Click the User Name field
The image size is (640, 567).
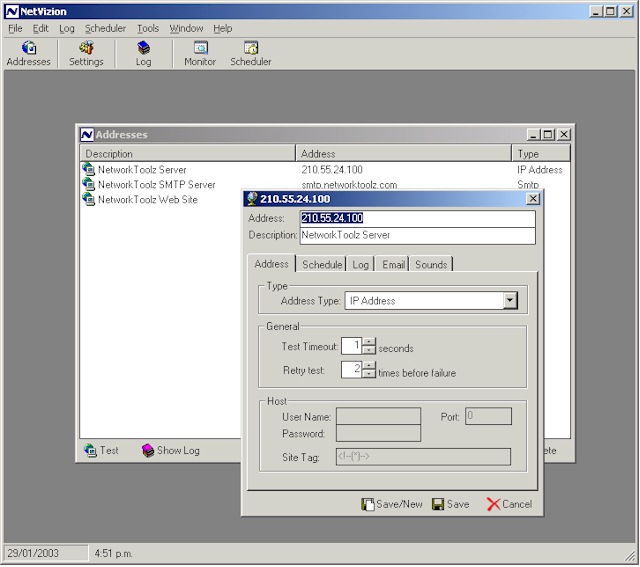[x=378, y=416]
